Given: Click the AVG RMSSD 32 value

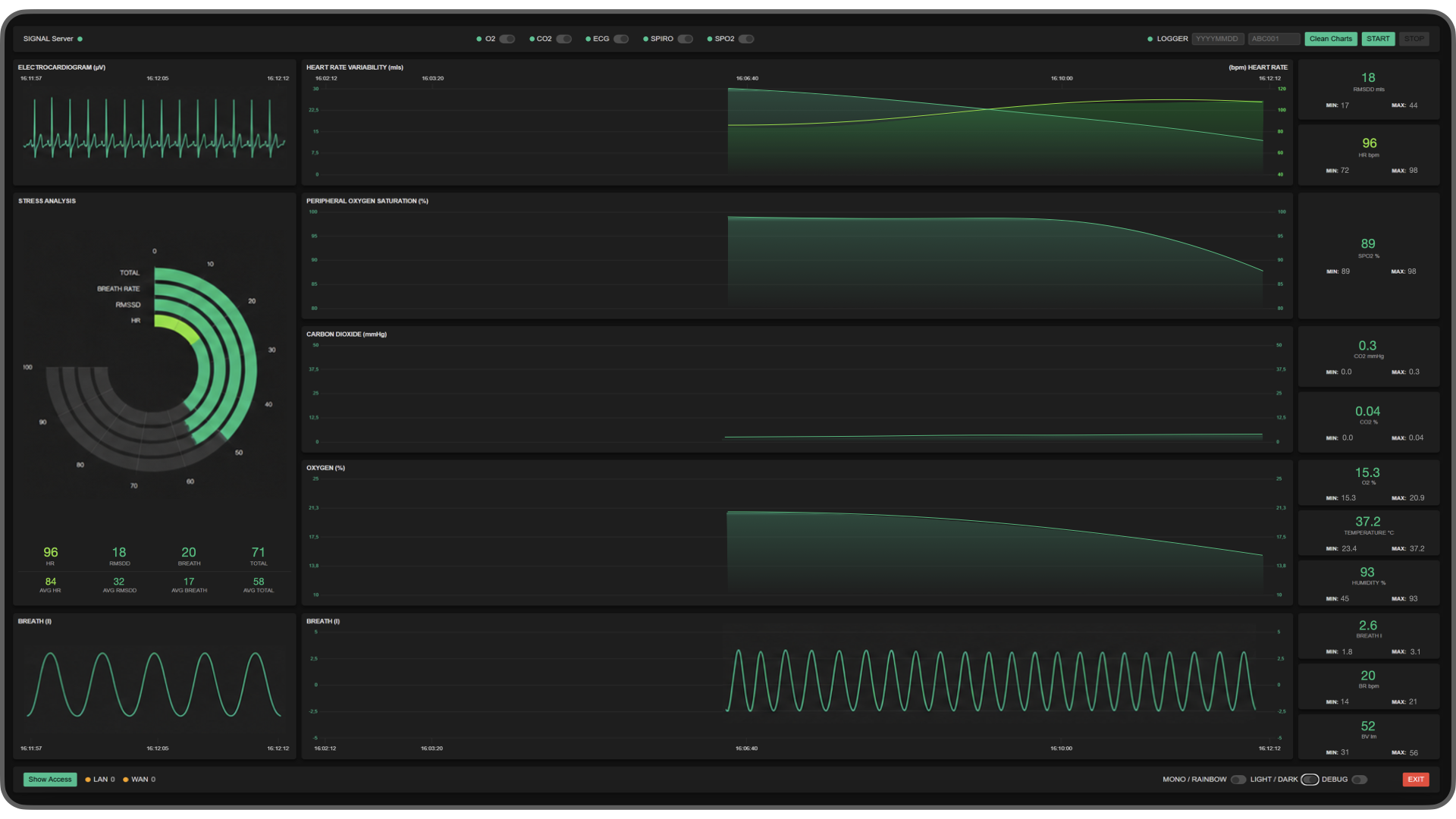Looking at the screenshot, I should (x=119, y=582).
